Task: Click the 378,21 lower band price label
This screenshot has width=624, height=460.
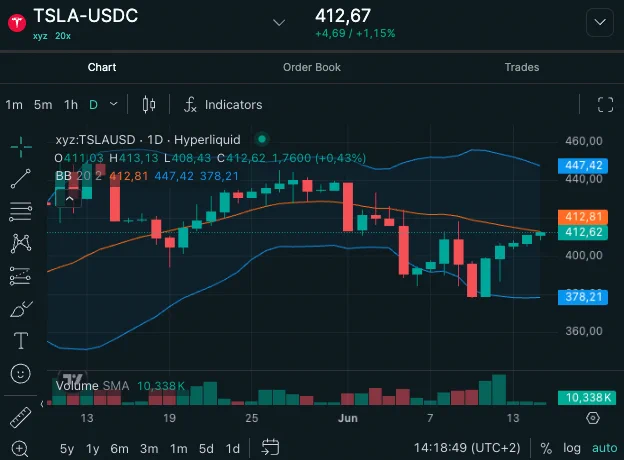Action: pos(583,297)
